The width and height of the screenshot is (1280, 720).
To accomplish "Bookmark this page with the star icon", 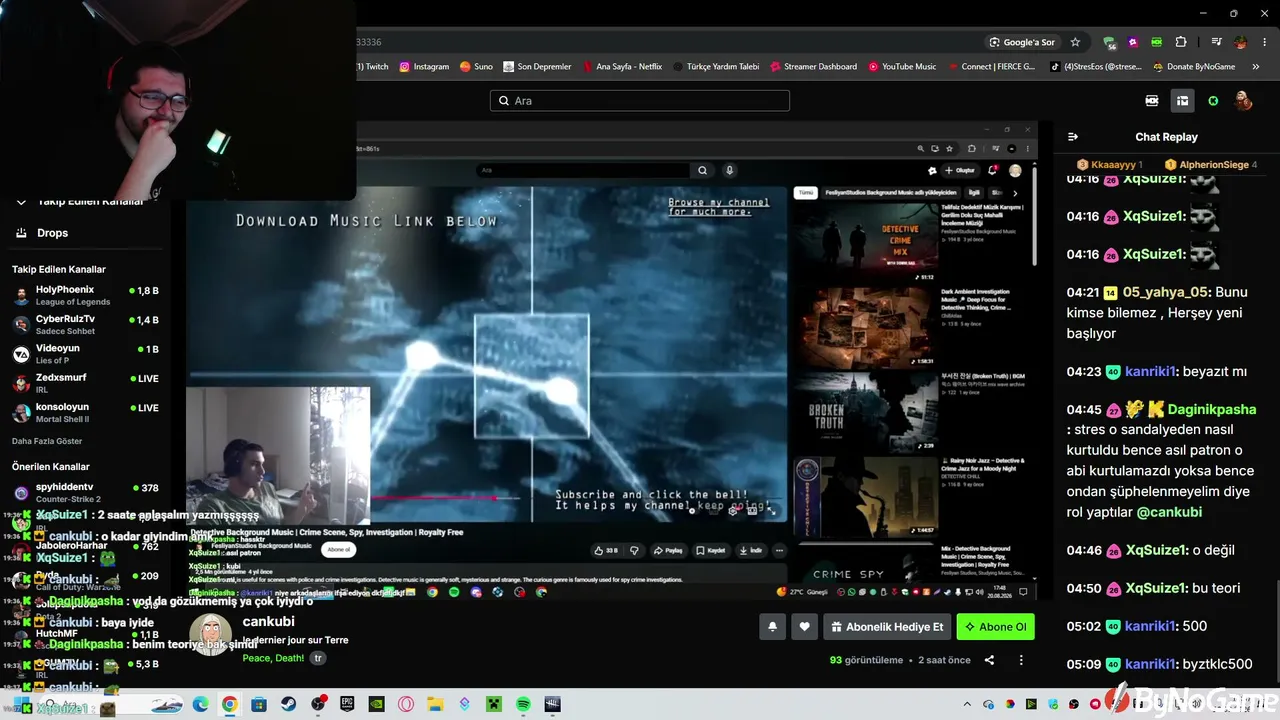I will click(x=1075, y=42).
